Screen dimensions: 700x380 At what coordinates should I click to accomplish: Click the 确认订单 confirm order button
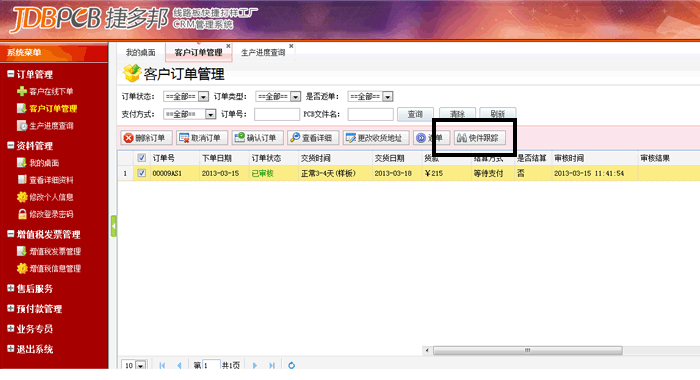click(x=258, y=138)
